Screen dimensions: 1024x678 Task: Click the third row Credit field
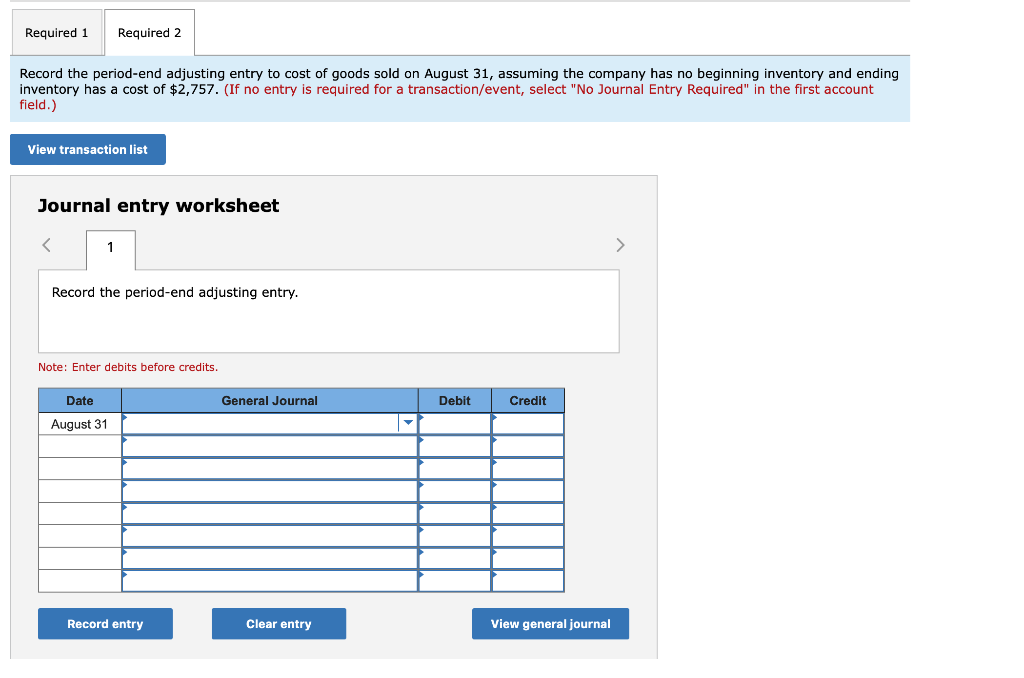(x=528, y=468)
